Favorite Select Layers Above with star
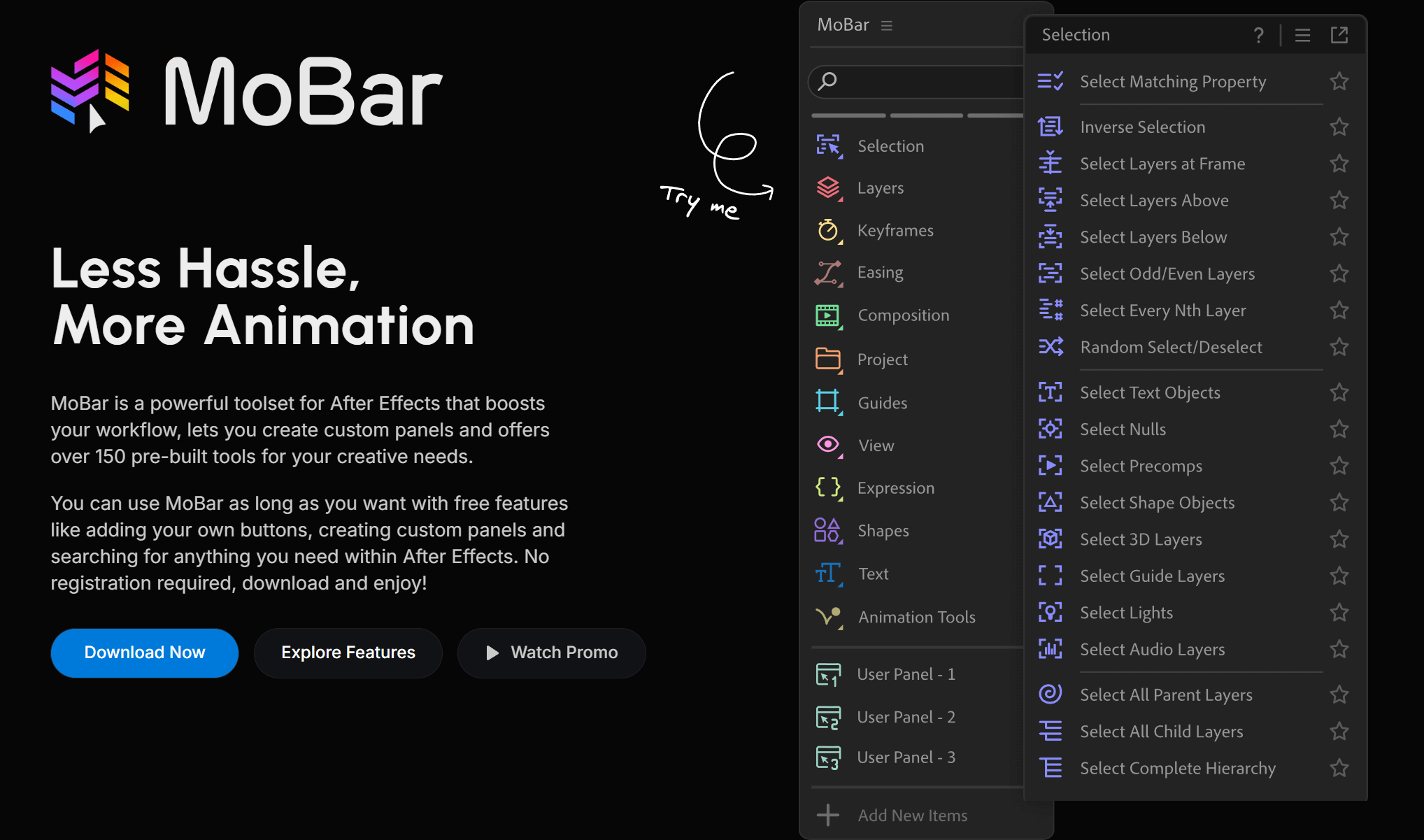 click(1339, 200)
